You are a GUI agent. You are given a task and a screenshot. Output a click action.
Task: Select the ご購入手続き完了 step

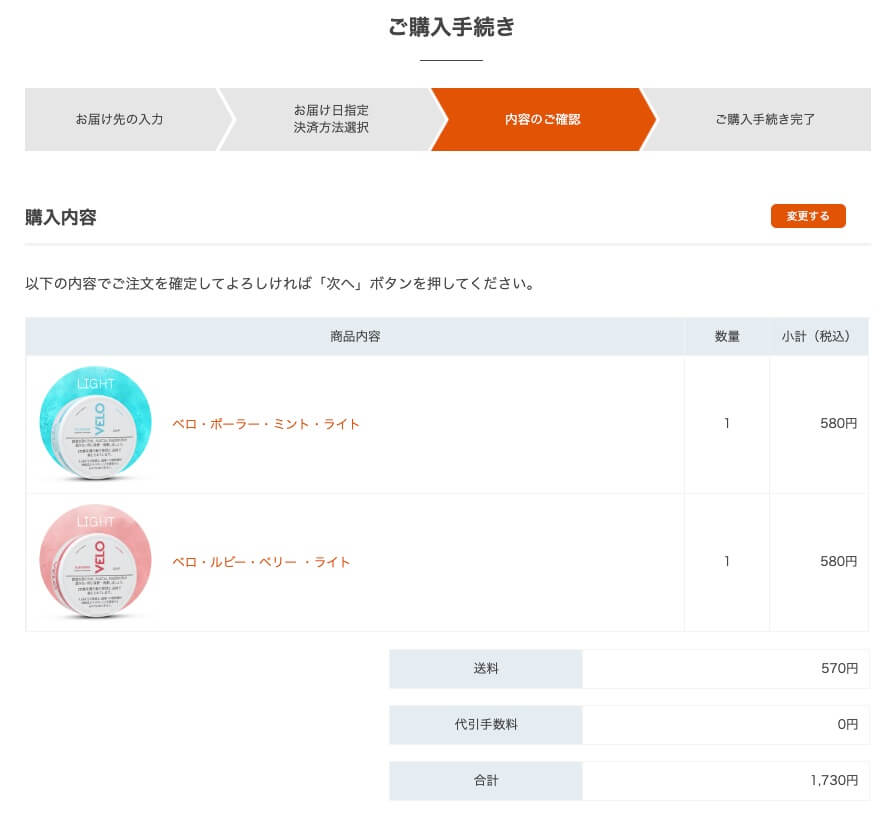(765, 119)
